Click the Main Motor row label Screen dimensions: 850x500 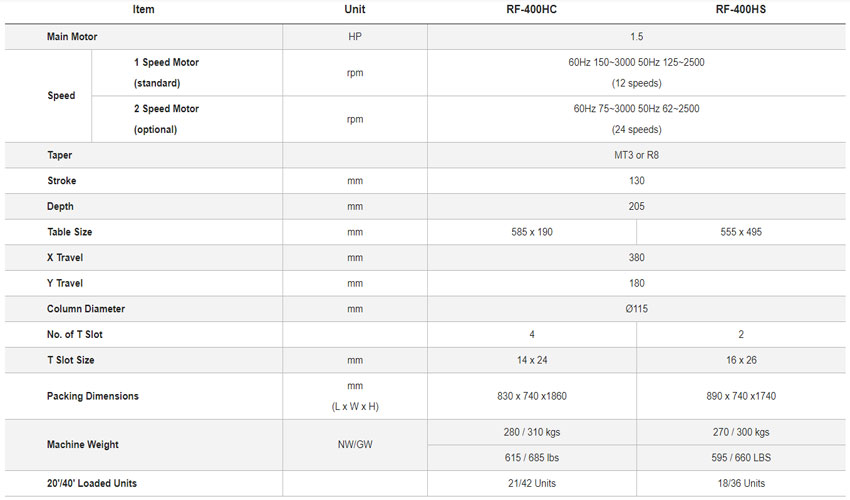pos(73,36)
